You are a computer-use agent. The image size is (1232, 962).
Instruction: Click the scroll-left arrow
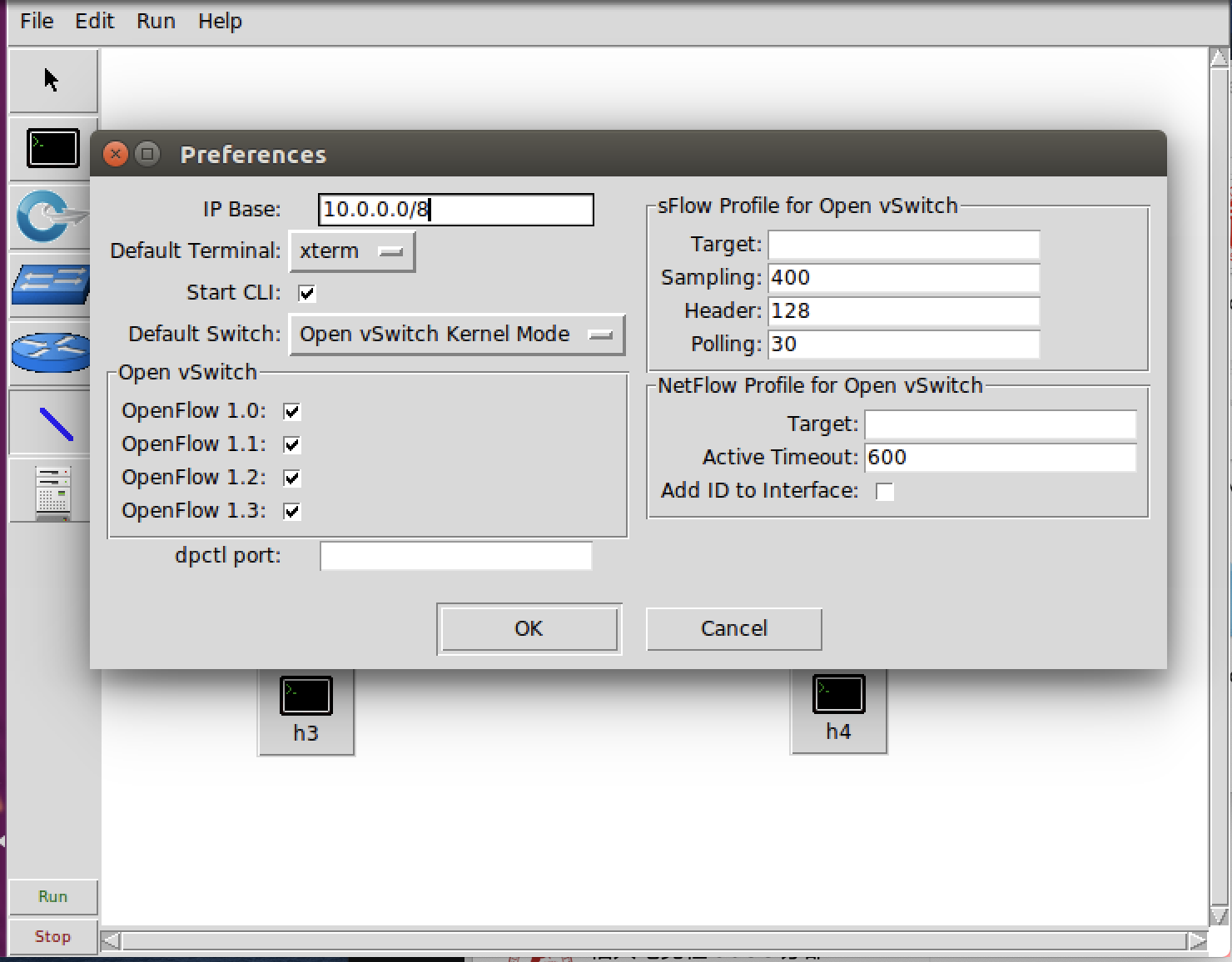pos(111,941)
